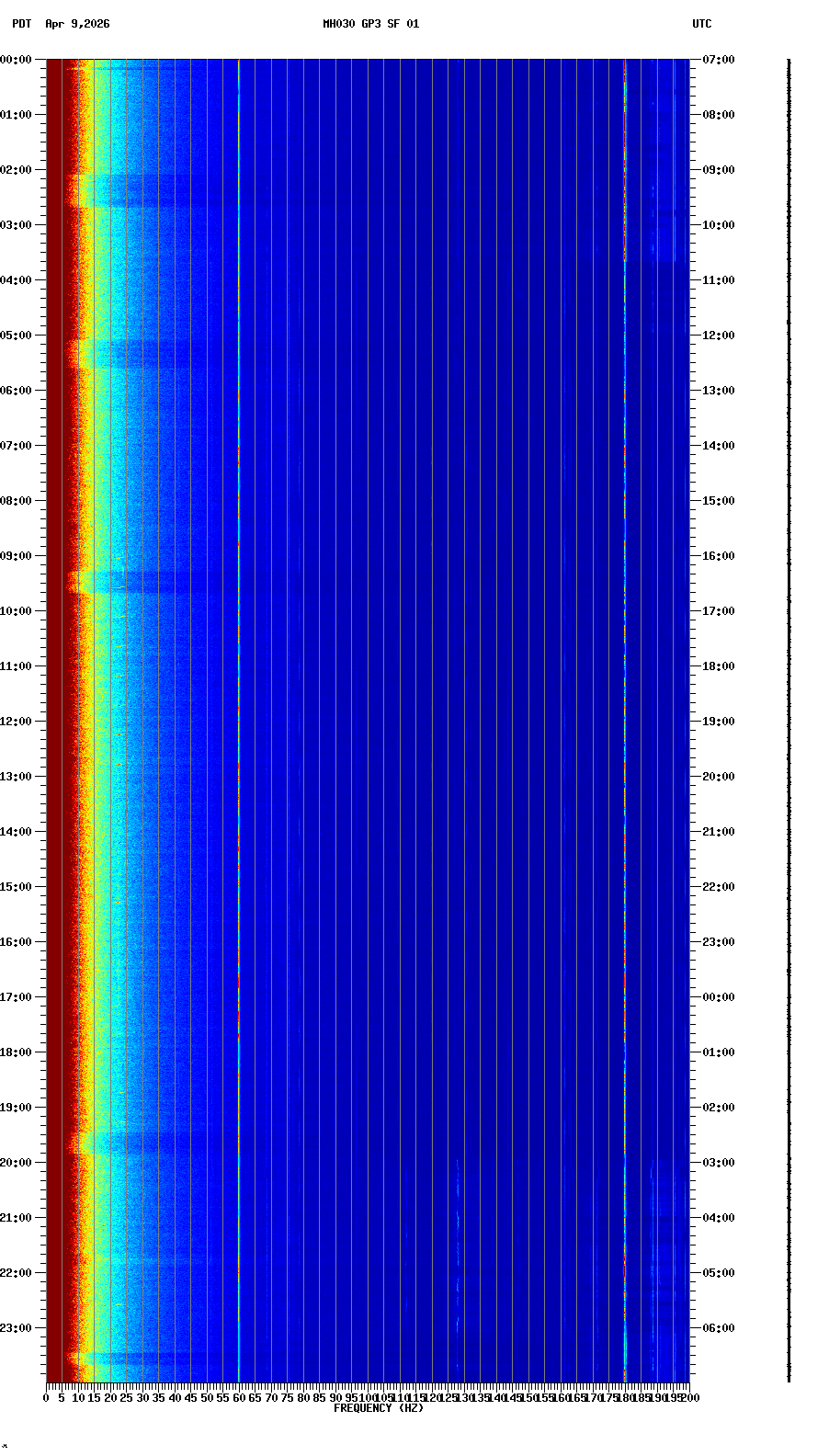Click the 200 Hz frequency tick label
This screenshot has width=829, height=1456.
690,1398
